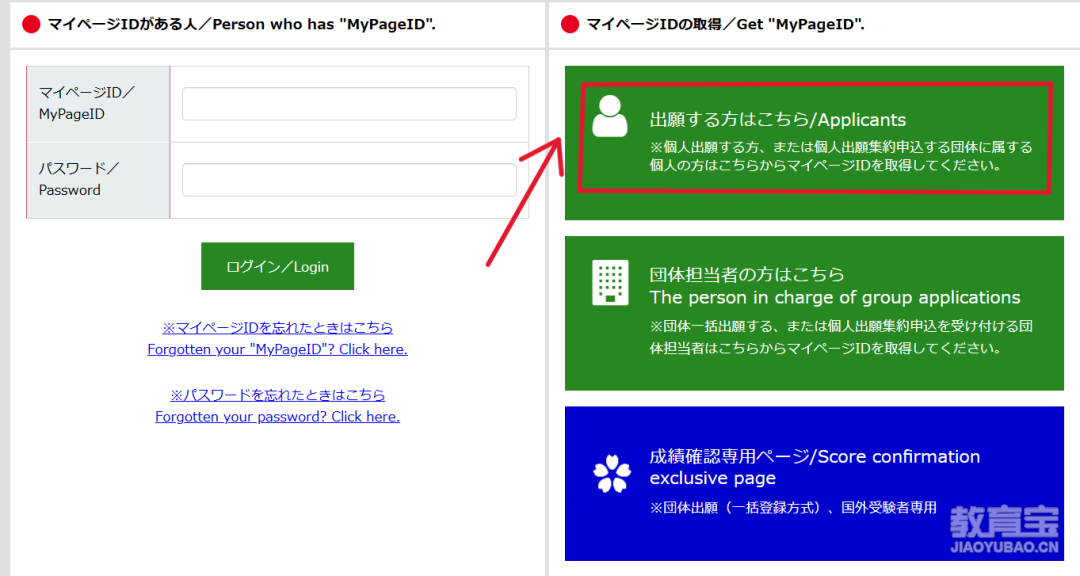This screenshot has height=576, width=1080.
Task: Click the building icon for group applications
Action: coord(610,282)
